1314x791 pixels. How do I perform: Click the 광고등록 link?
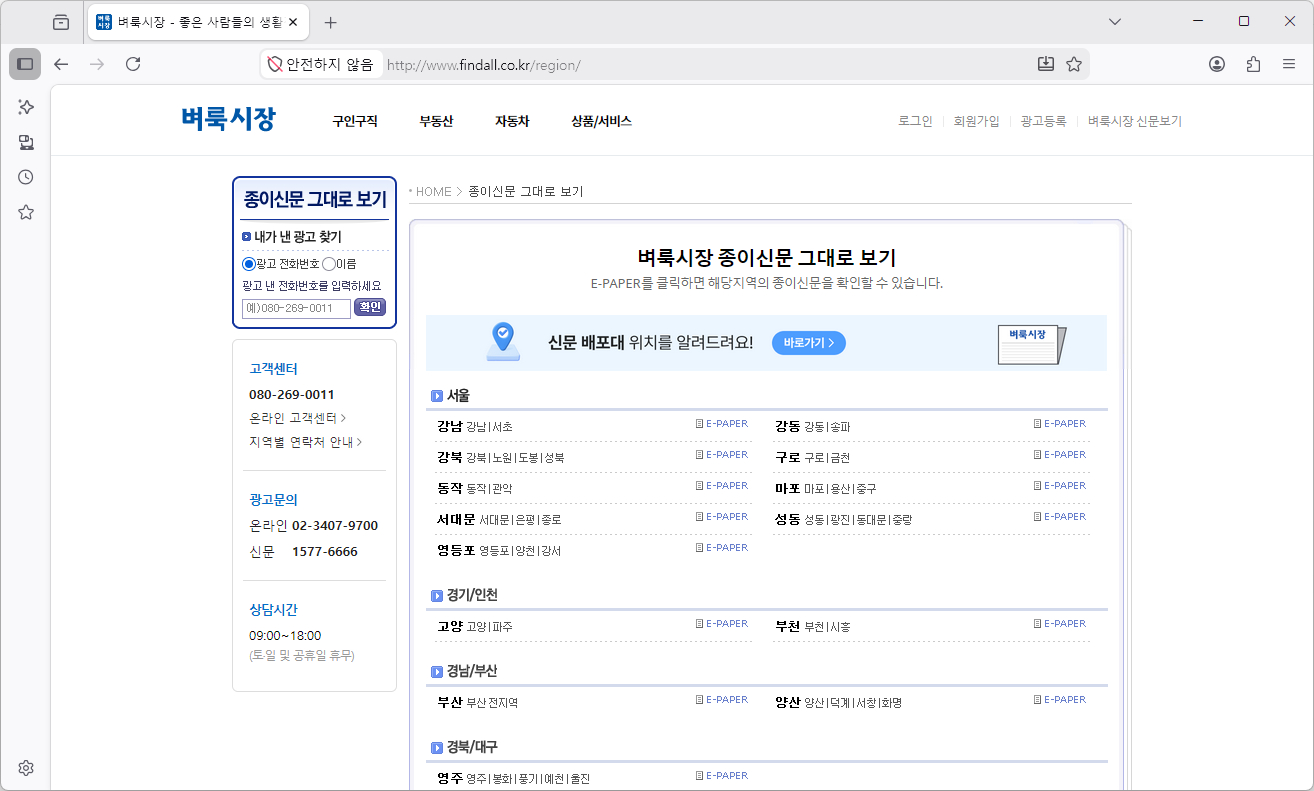tap(1043, 121)
